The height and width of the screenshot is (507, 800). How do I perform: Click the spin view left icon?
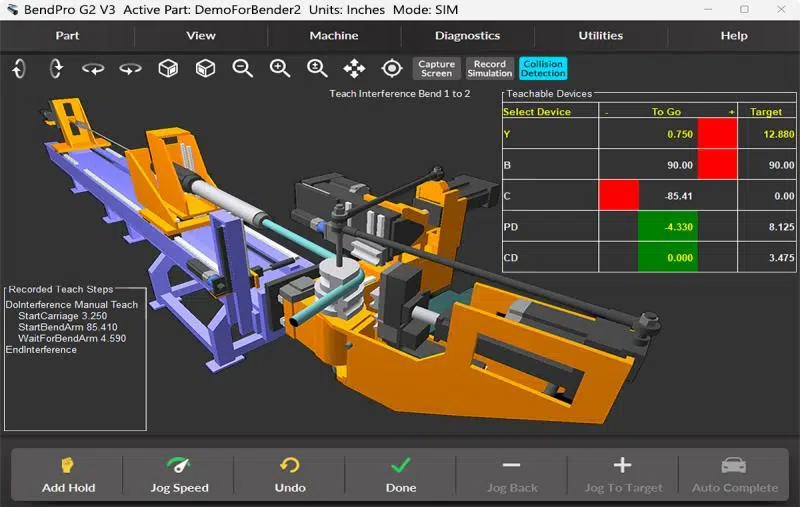coord(93,68)
